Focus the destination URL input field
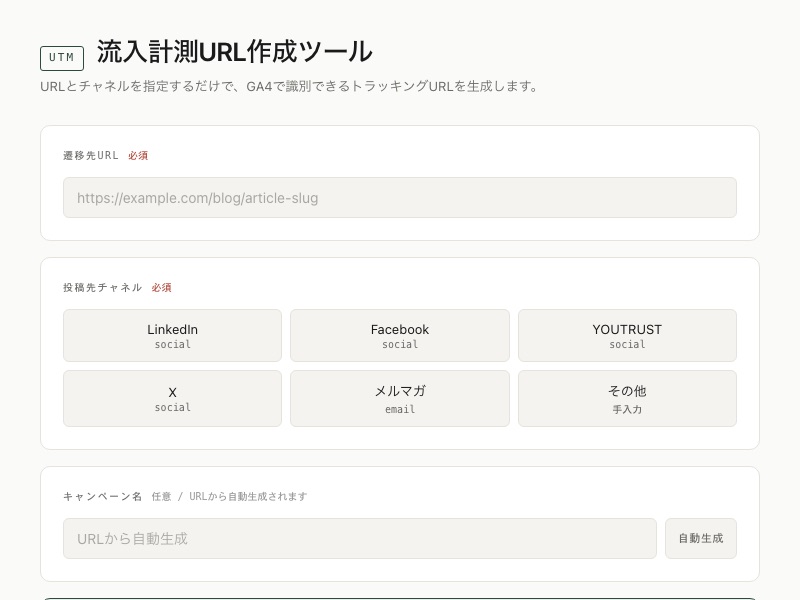Screen dimensions: 800x600 pos(399,197)
